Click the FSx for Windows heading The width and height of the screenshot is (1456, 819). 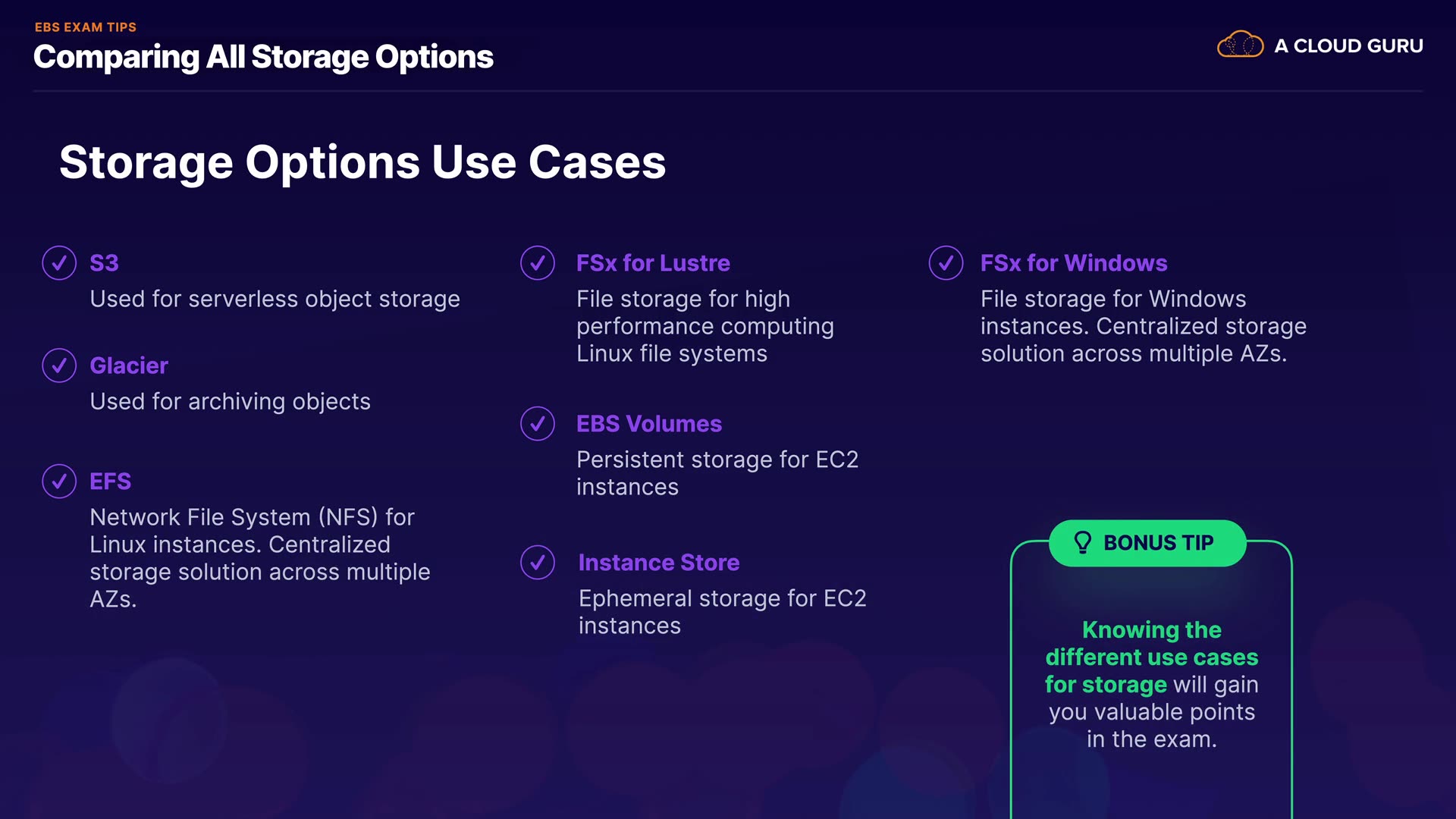[1073, 263]
